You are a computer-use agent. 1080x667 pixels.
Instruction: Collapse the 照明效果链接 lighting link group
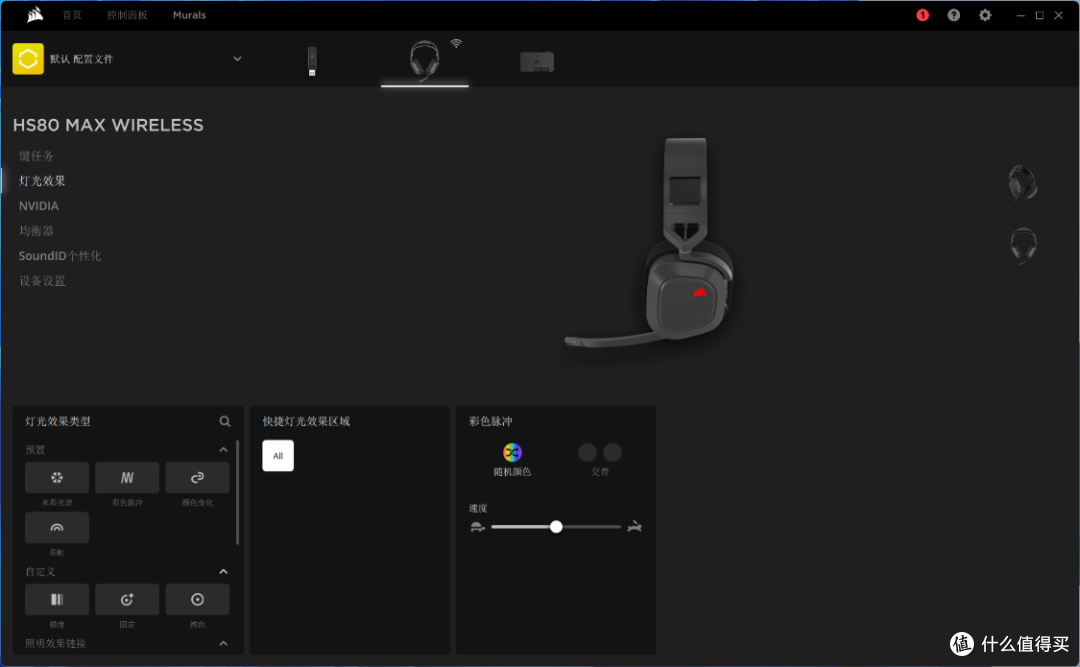223,643
